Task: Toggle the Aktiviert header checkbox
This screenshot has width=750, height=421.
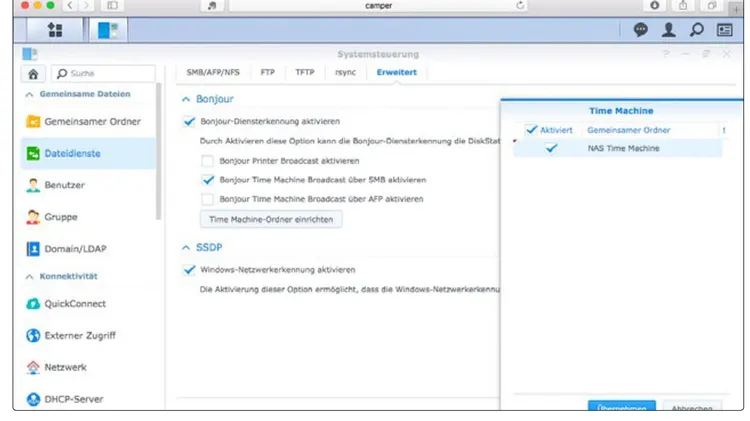Action: pos(531,130)
